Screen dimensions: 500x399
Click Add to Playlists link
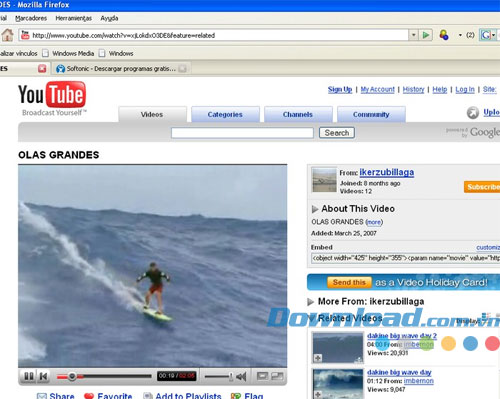(x=182, y=396)
